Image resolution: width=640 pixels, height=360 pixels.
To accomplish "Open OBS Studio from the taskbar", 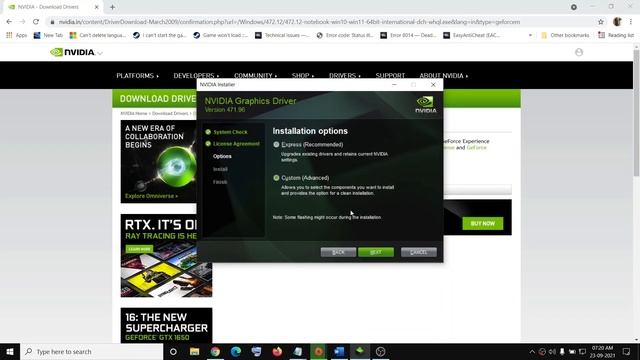I will click(x=380, y=351).
